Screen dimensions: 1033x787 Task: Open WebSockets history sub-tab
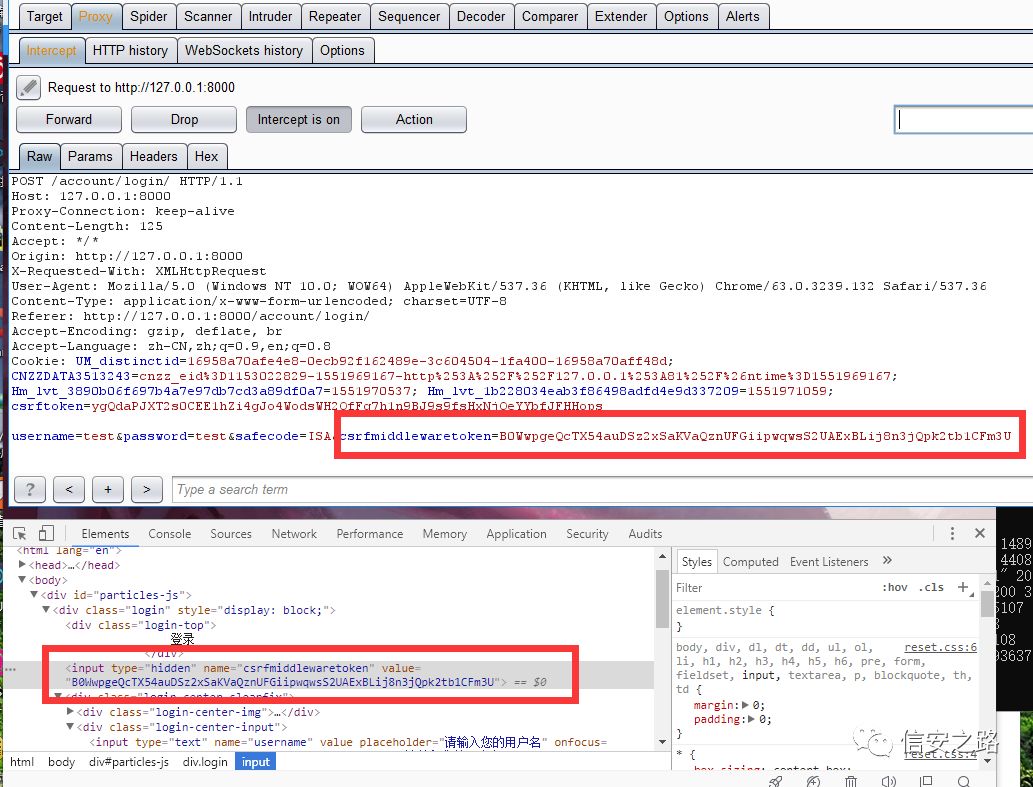[244, 51]
